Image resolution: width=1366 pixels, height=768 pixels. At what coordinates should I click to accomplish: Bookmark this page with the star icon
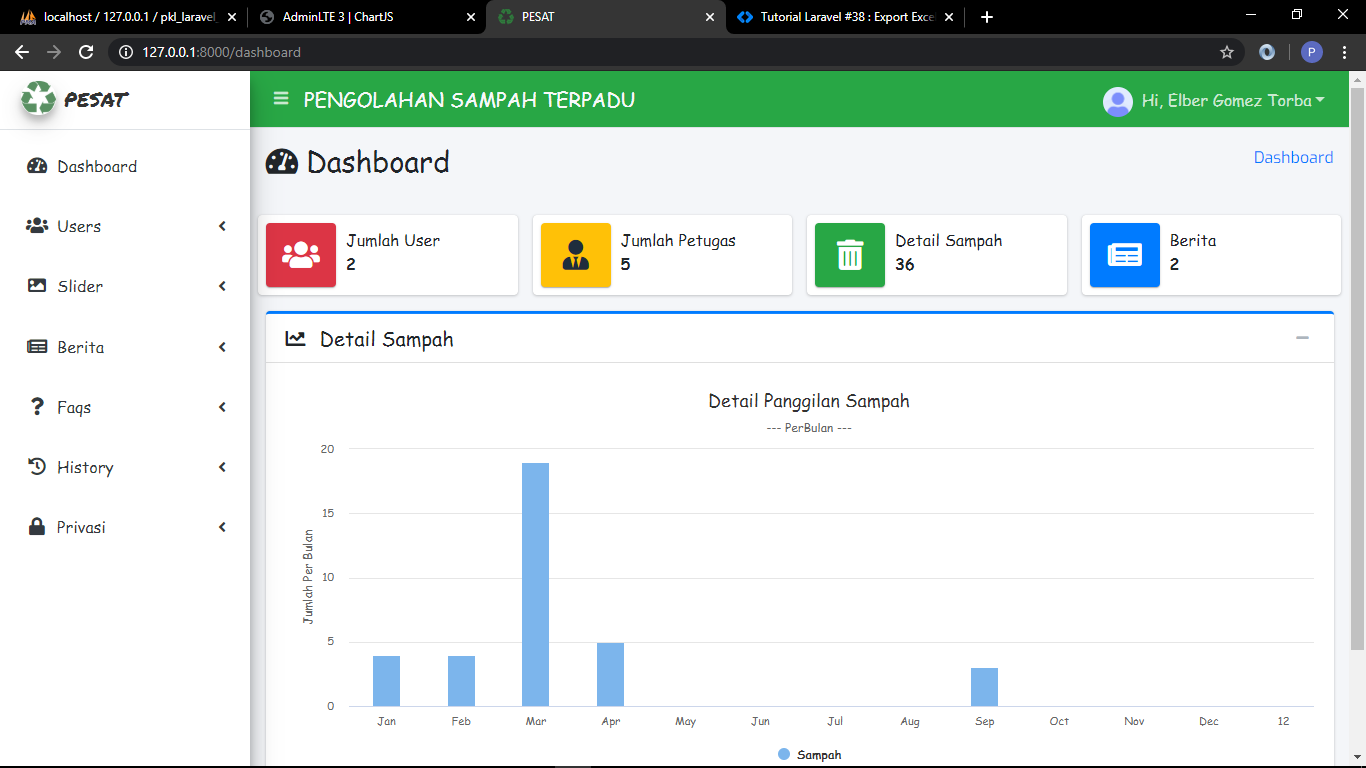click(1226, 52)
